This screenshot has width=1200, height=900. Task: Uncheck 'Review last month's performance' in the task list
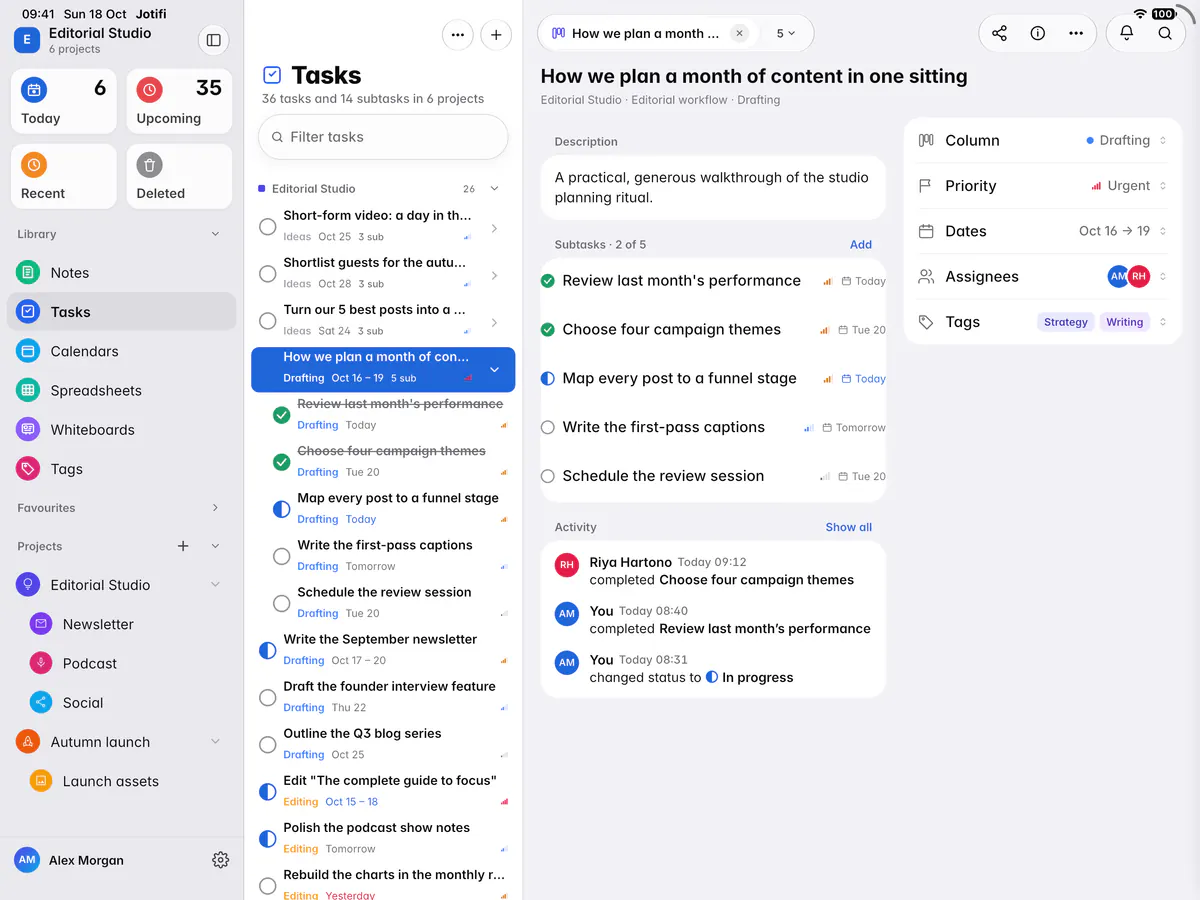coord(282,414)
